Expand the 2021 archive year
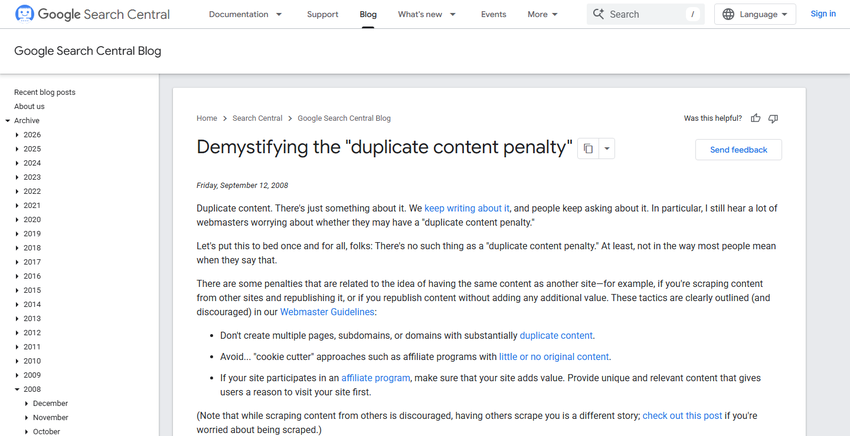 pos(17,206)
